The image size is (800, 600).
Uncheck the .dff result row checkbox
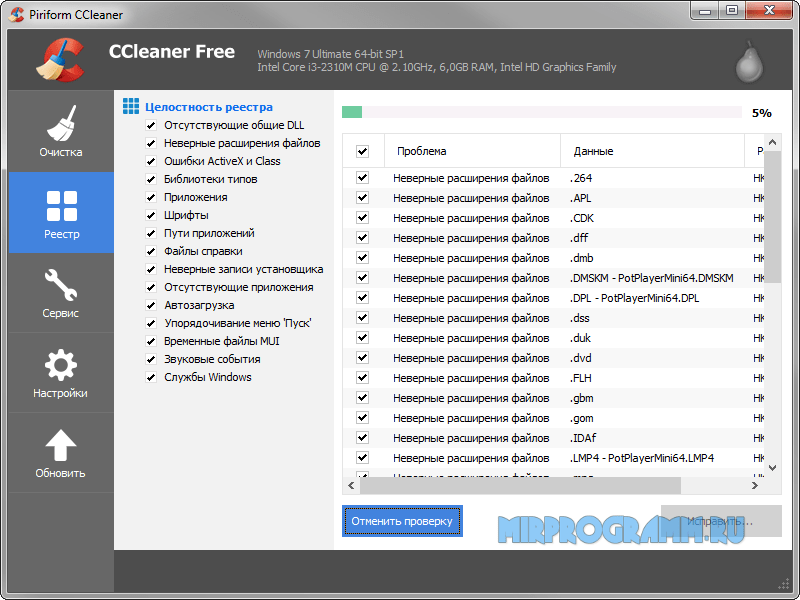pos(362,237)
